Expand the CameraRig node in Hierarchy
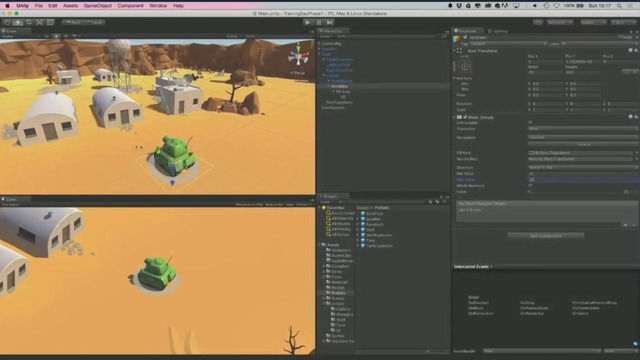The width and height of the screenshot is (640, 360). tap(320, 43)
